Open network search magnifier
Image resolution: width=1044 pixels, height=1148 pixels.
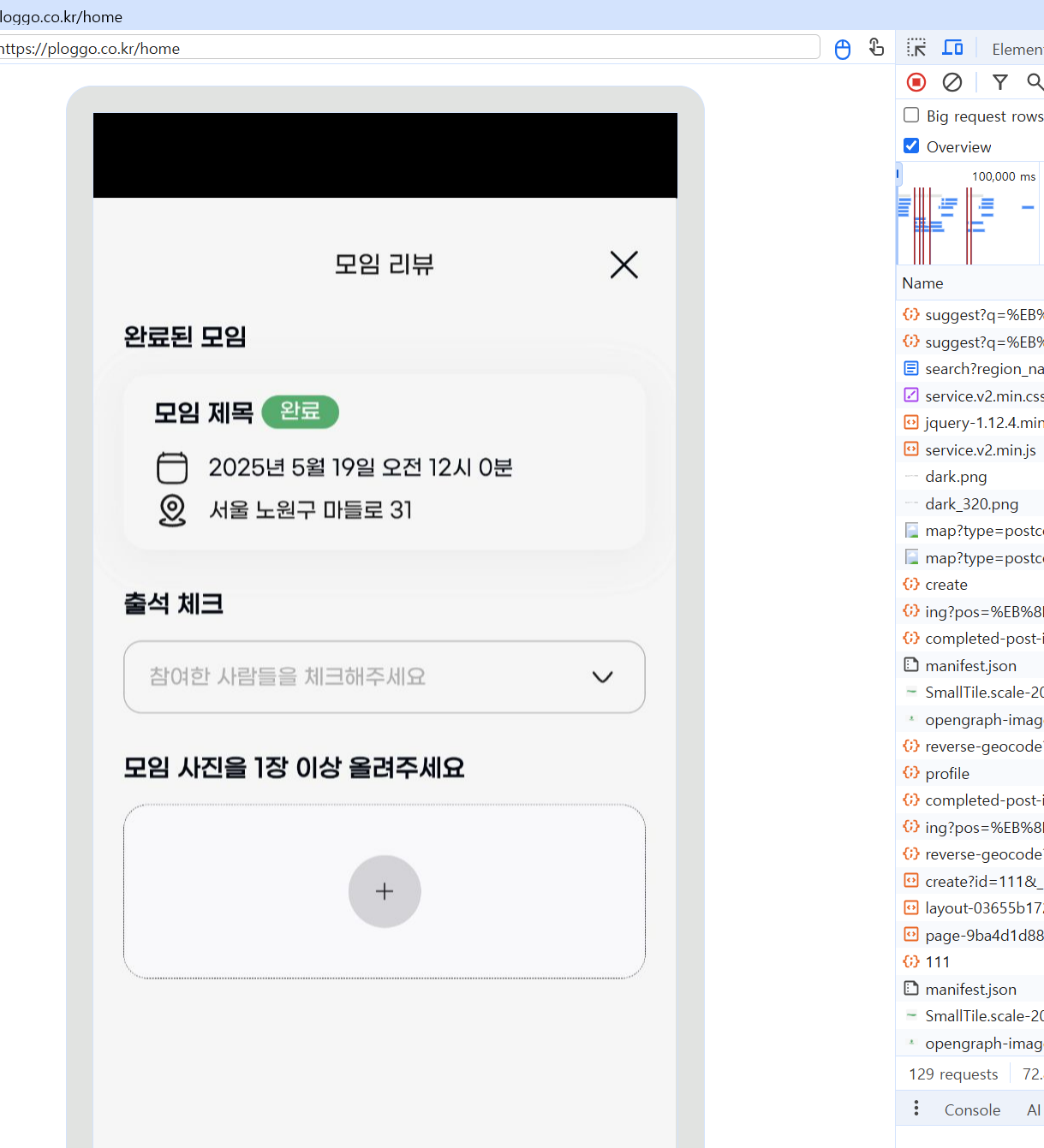(1035, 82)
